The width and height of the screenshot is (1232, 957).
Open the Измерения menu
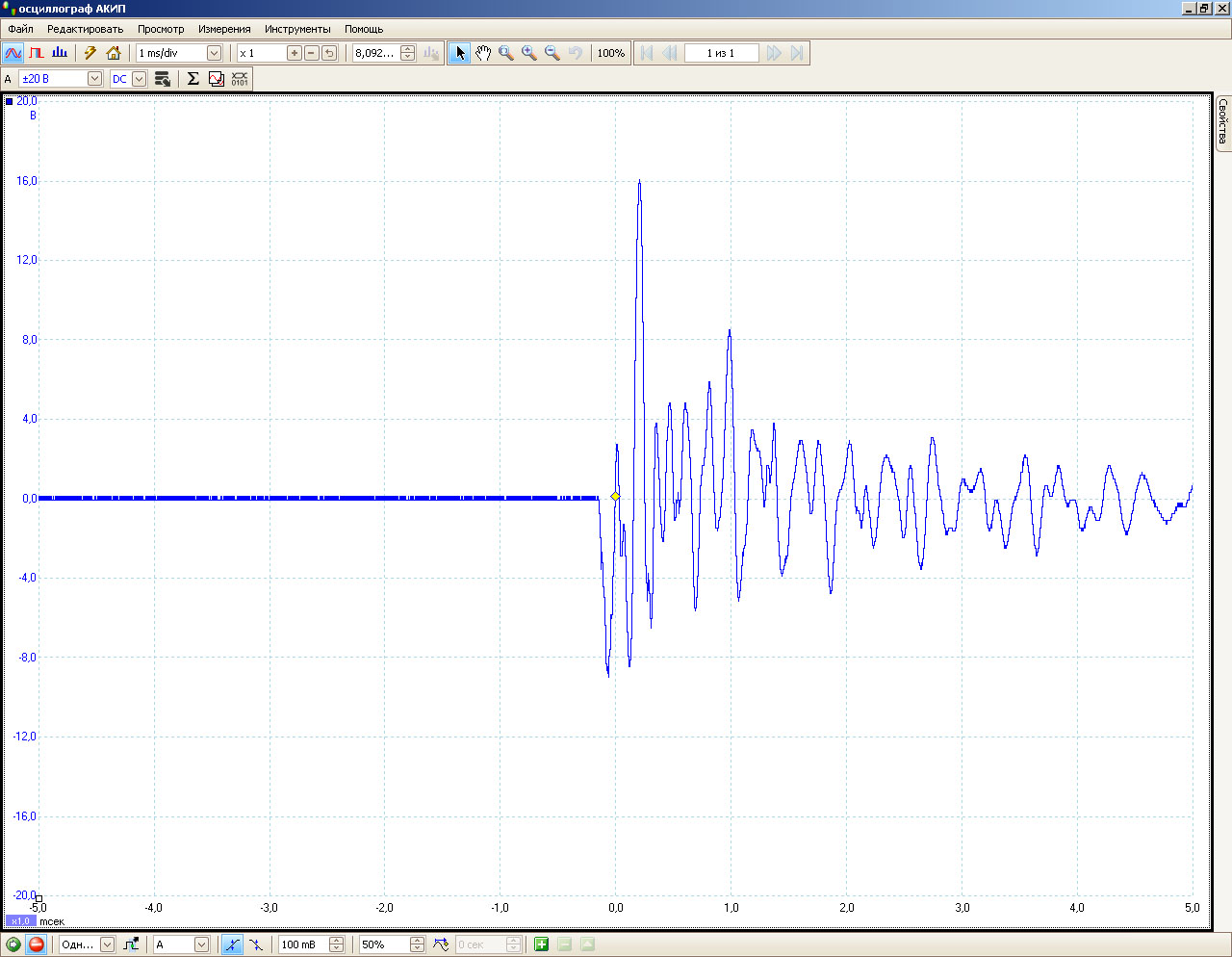[x=224, y=29]
